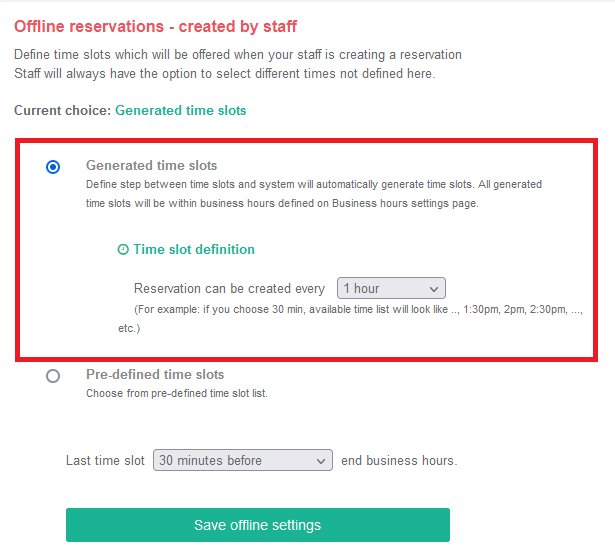Click chevron arrow in 30 minutes before dropdown
Viewport: 615px width, 560px height.
[321, 461]
